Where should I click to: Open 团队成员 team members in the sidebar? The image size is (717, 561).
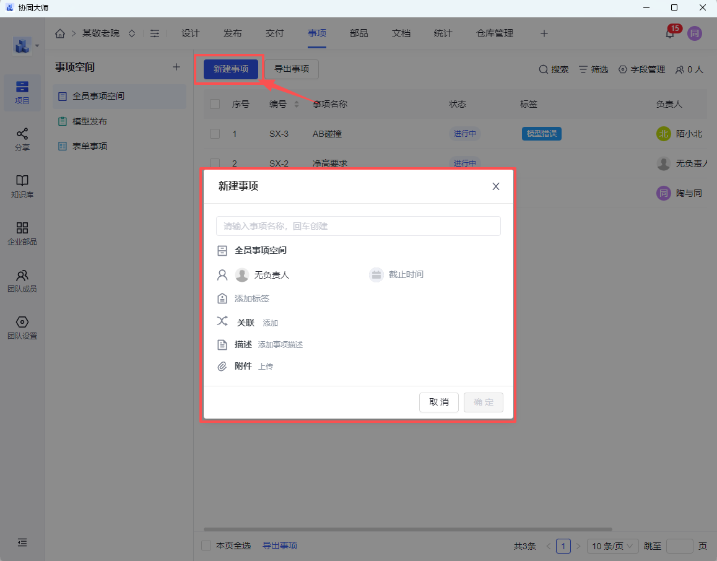click(21, 280)
